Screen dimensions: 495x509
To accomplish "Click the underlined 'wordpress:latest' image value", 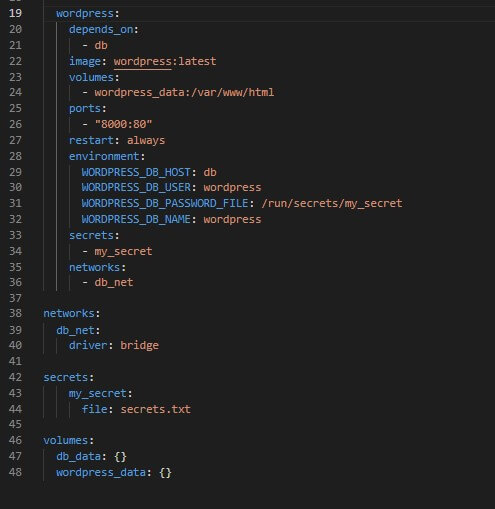I will 165,61.
